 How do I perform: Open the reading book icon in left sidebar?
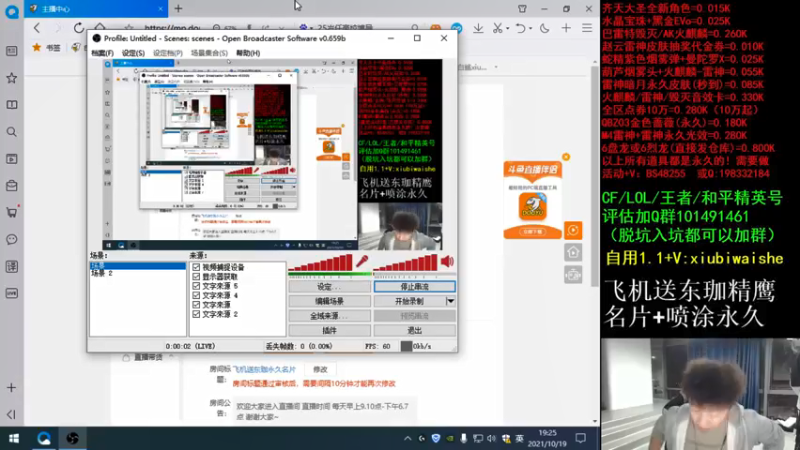coord(11,105)
